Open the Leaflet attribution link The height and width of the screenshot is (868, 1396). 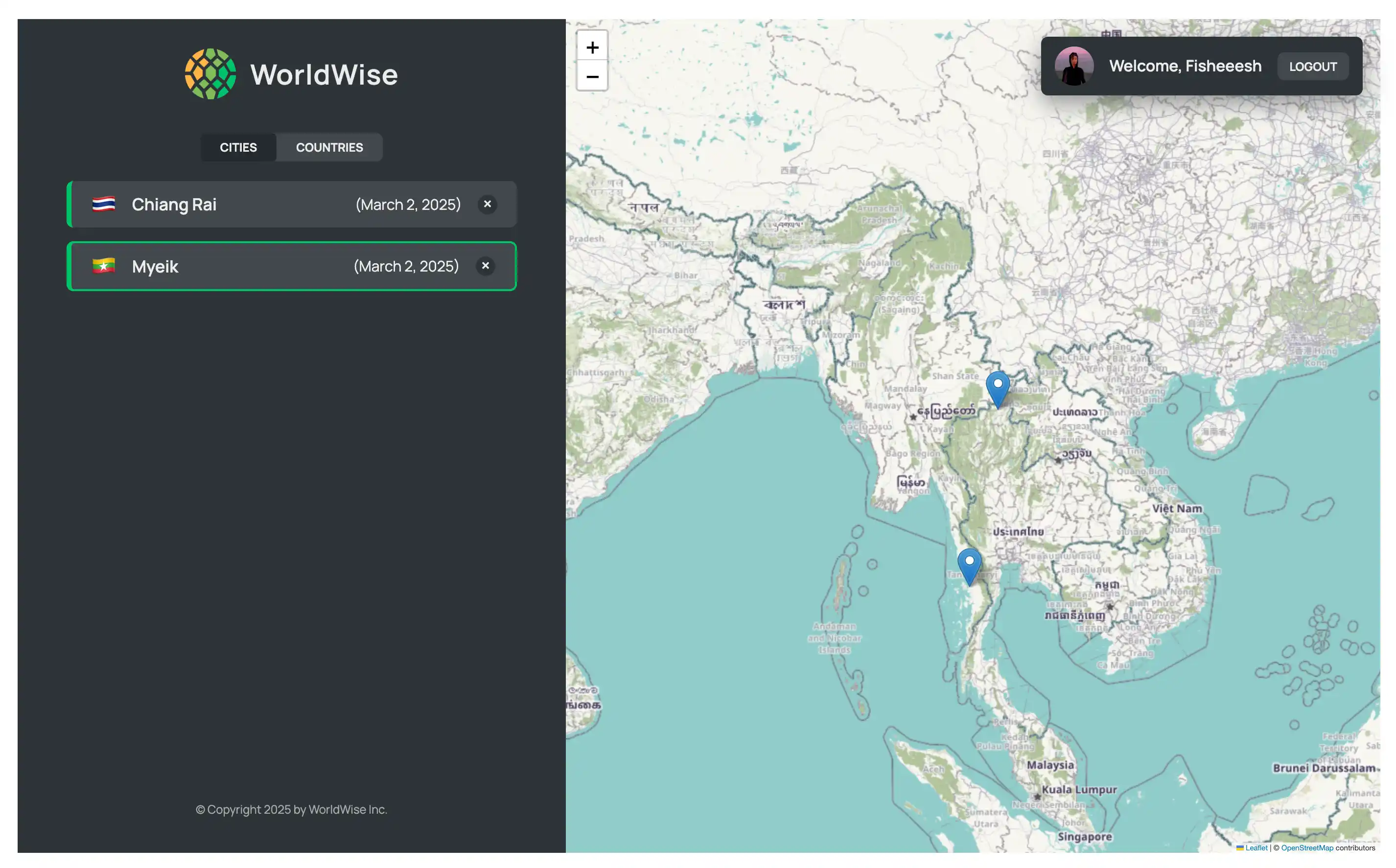click(x=1256, y=848)
